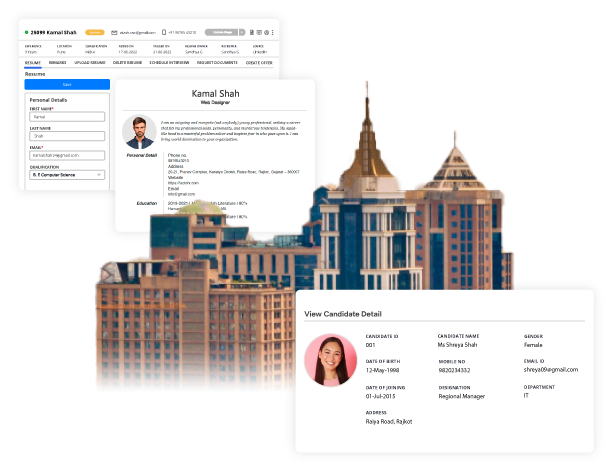The image size is (612, 471).
Task: Click Shreya Shah's candidate profile photo
Action: 328,360
